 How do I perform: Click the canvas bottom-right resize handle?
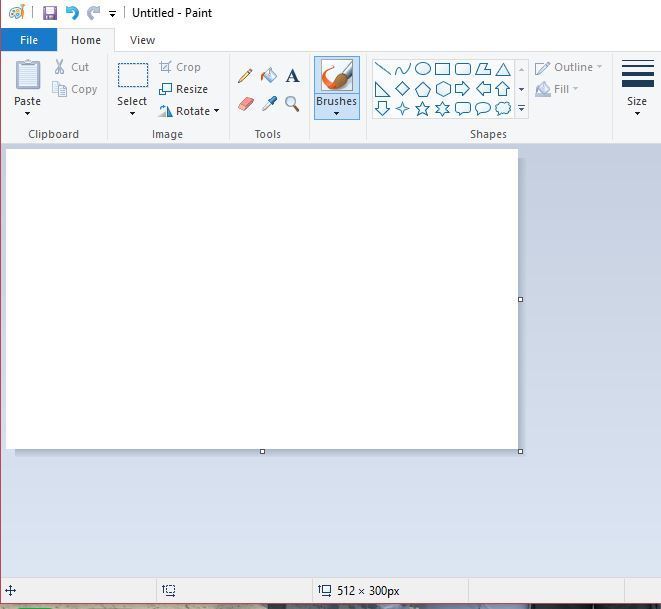(x=521, y=451)
